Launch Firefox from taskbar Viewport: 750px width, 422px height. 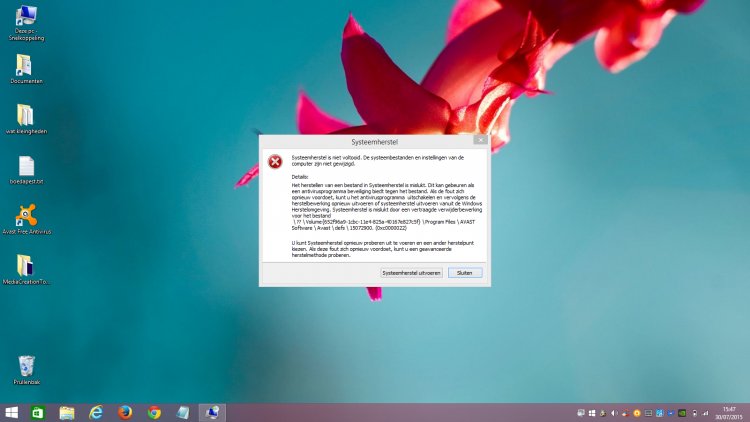[125, 412]
